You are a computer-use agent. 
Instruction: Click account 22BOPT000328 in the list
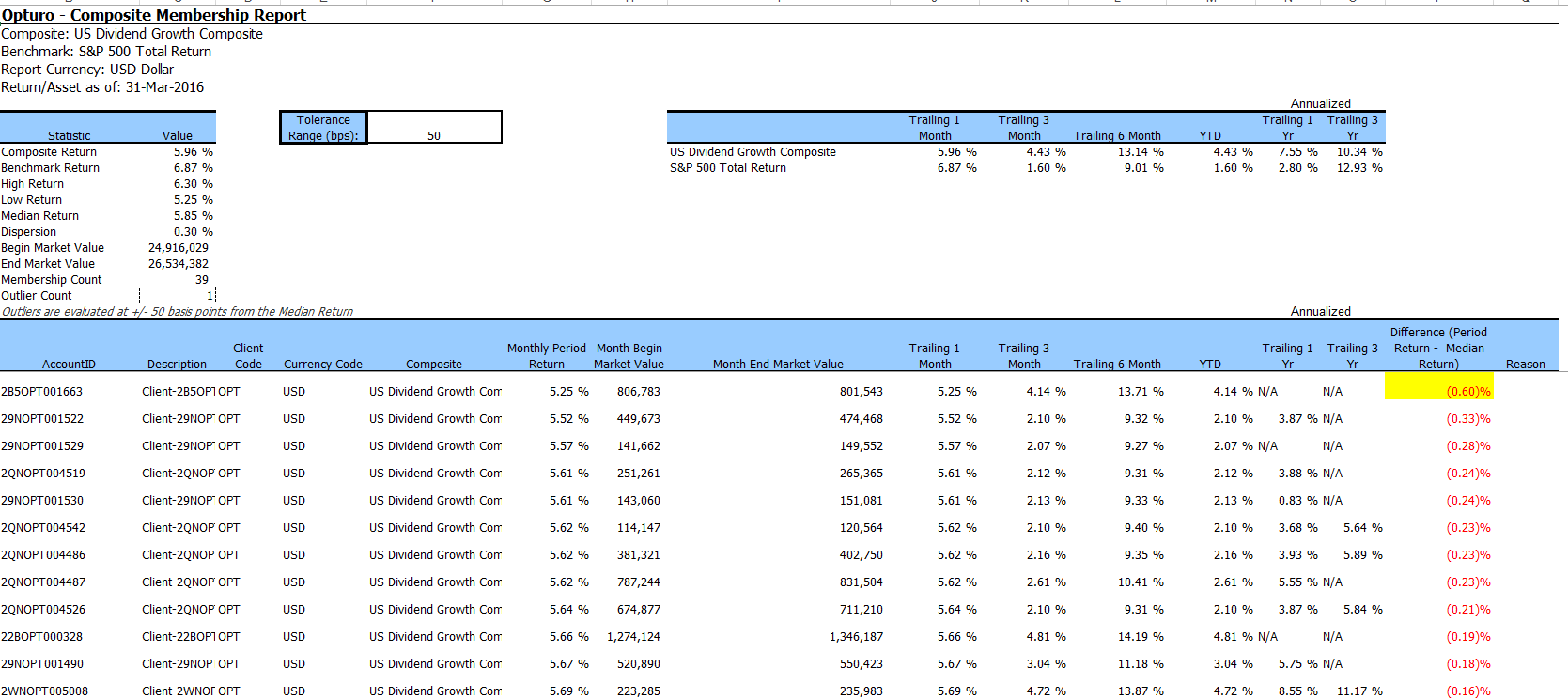(x=42, y=637)
